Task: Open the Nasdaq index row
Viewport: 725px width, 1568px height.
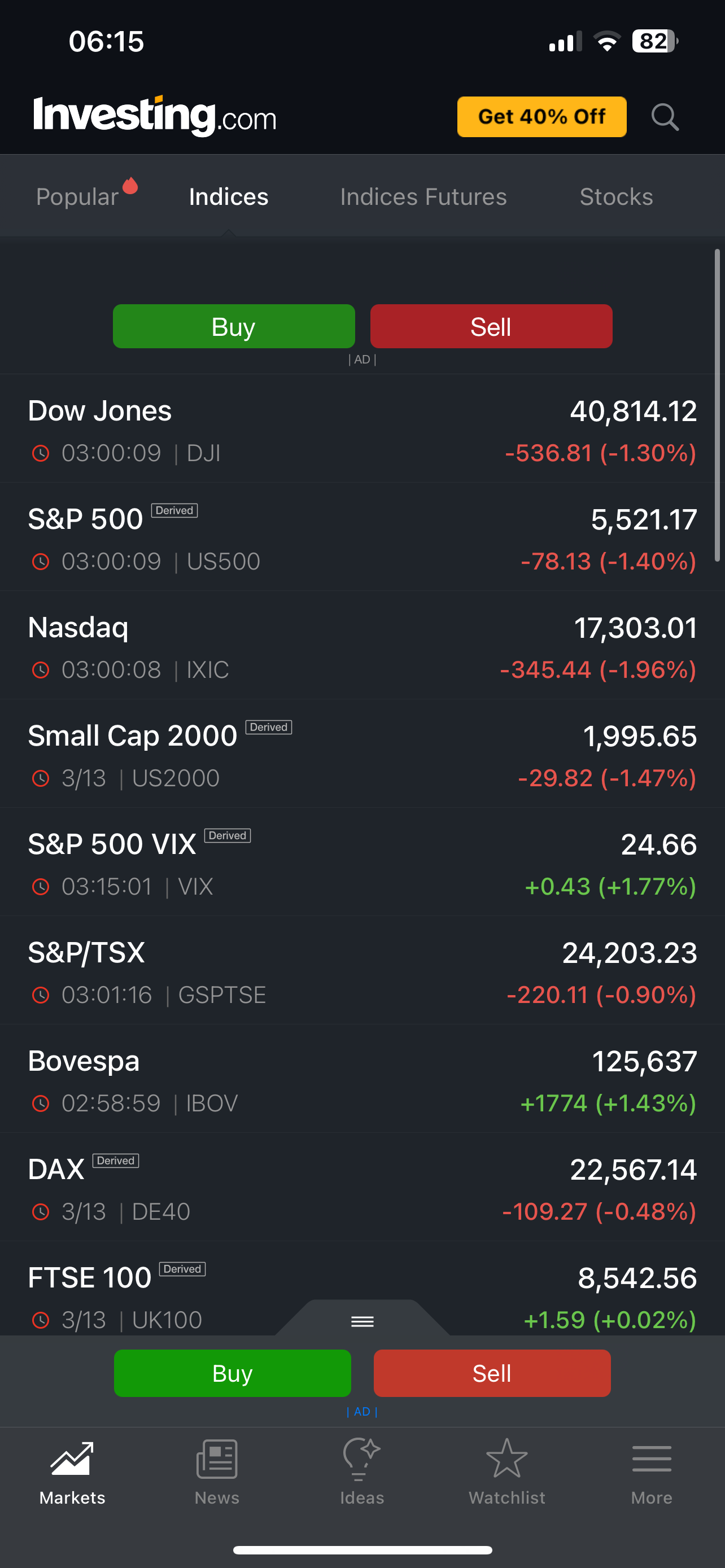Action: [362, 647]
